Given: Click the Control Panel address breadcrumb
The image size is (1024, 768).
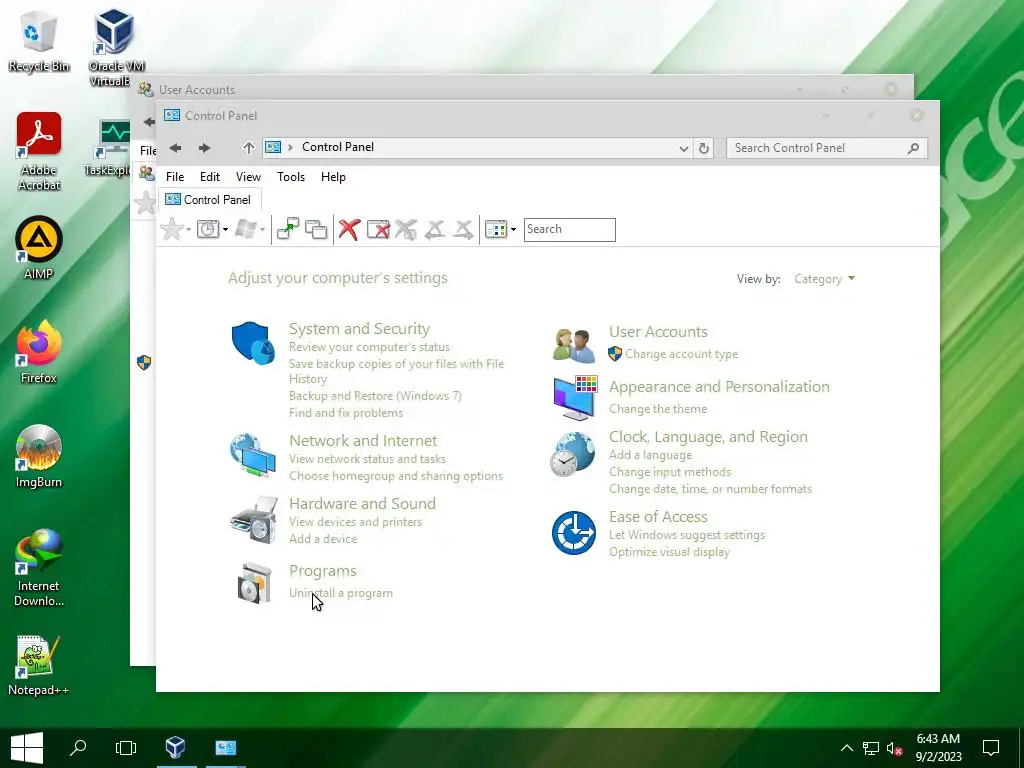Looking at the screenshot, I should click(338, 147).
